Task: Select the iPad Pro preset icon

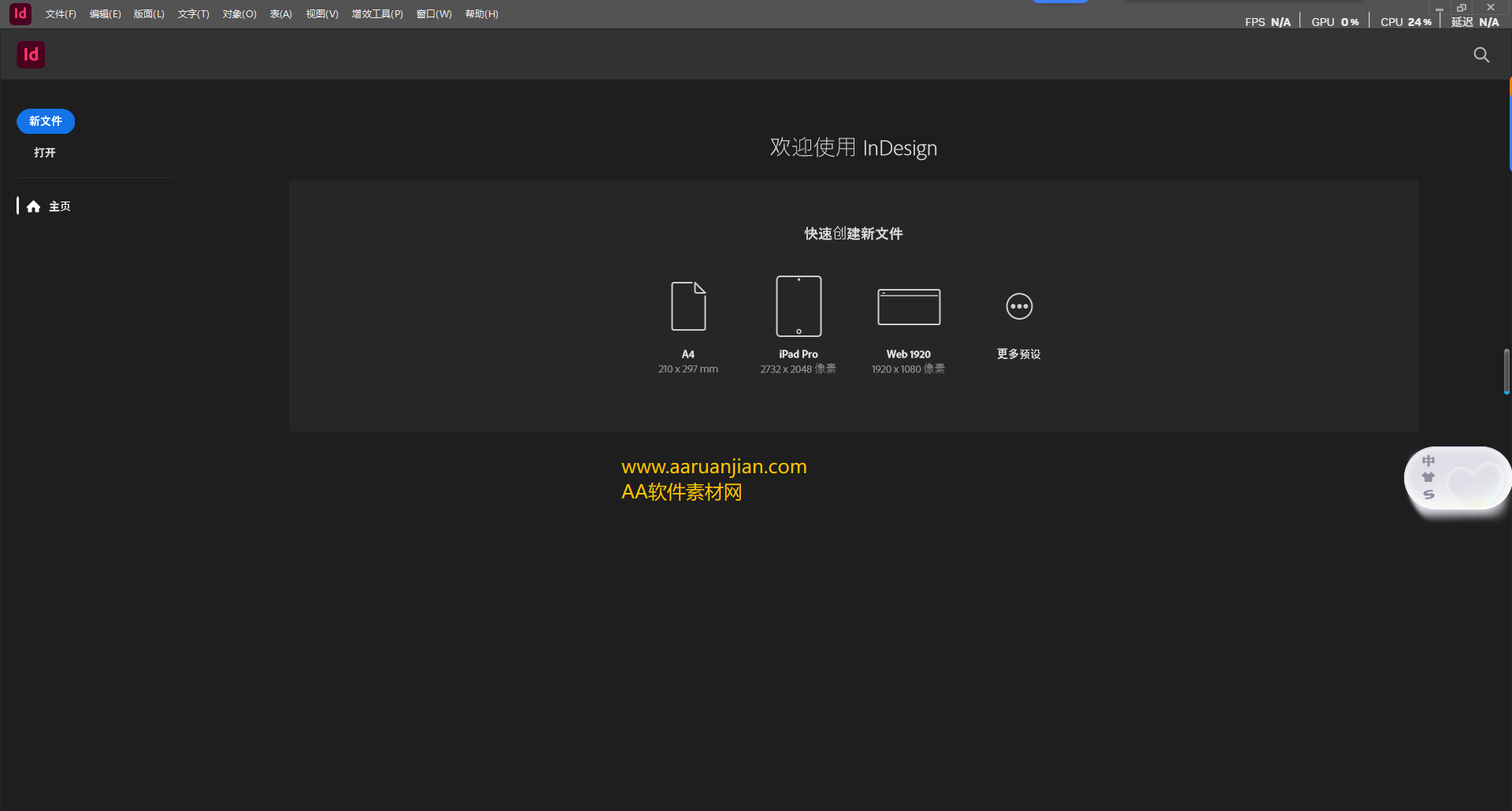Action: [x=798, y=306]
